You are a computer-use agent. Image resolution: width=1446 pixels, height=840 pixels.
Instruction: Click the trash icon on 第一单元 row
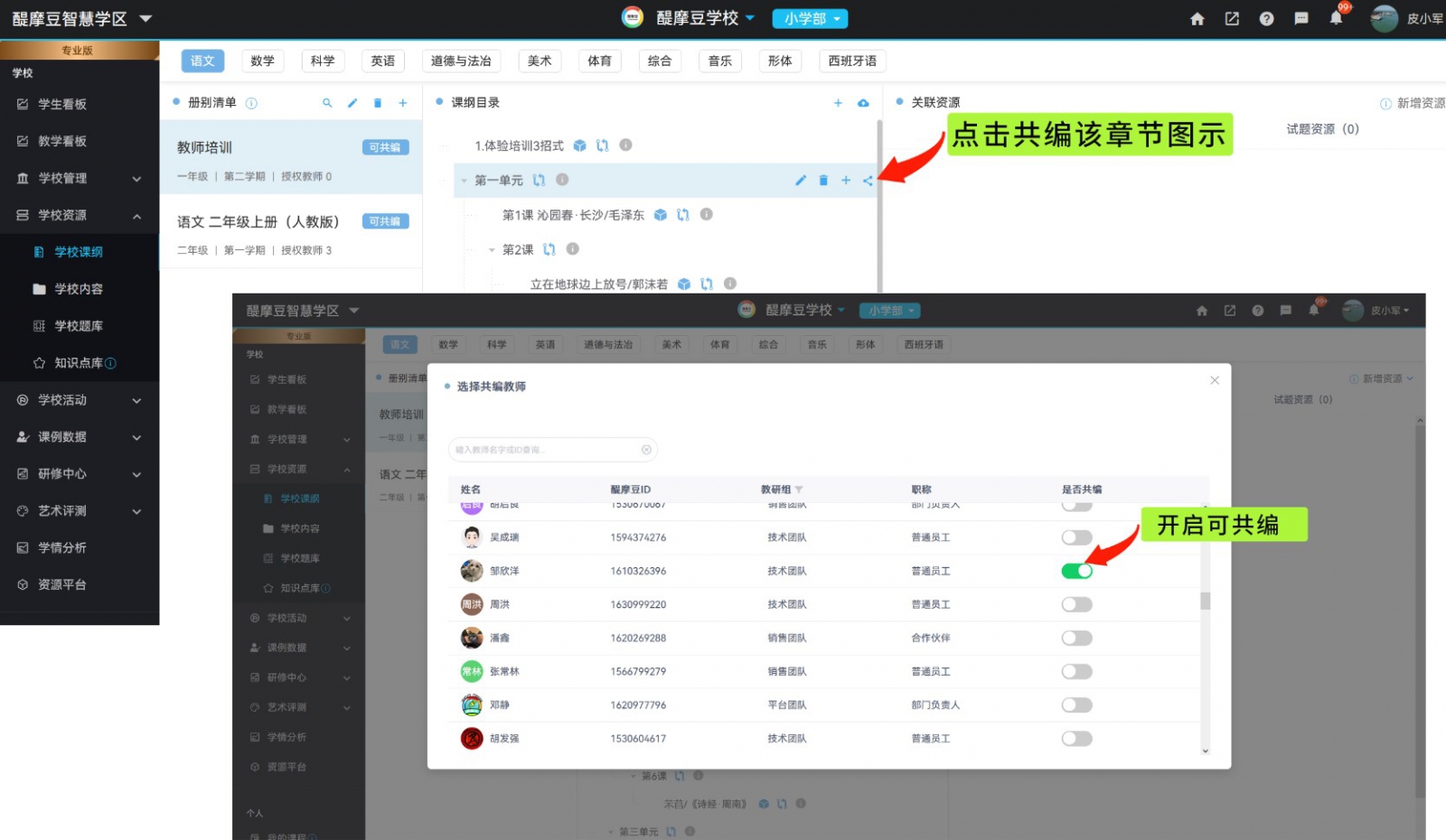pyautogui.click(x=823, y=181)
